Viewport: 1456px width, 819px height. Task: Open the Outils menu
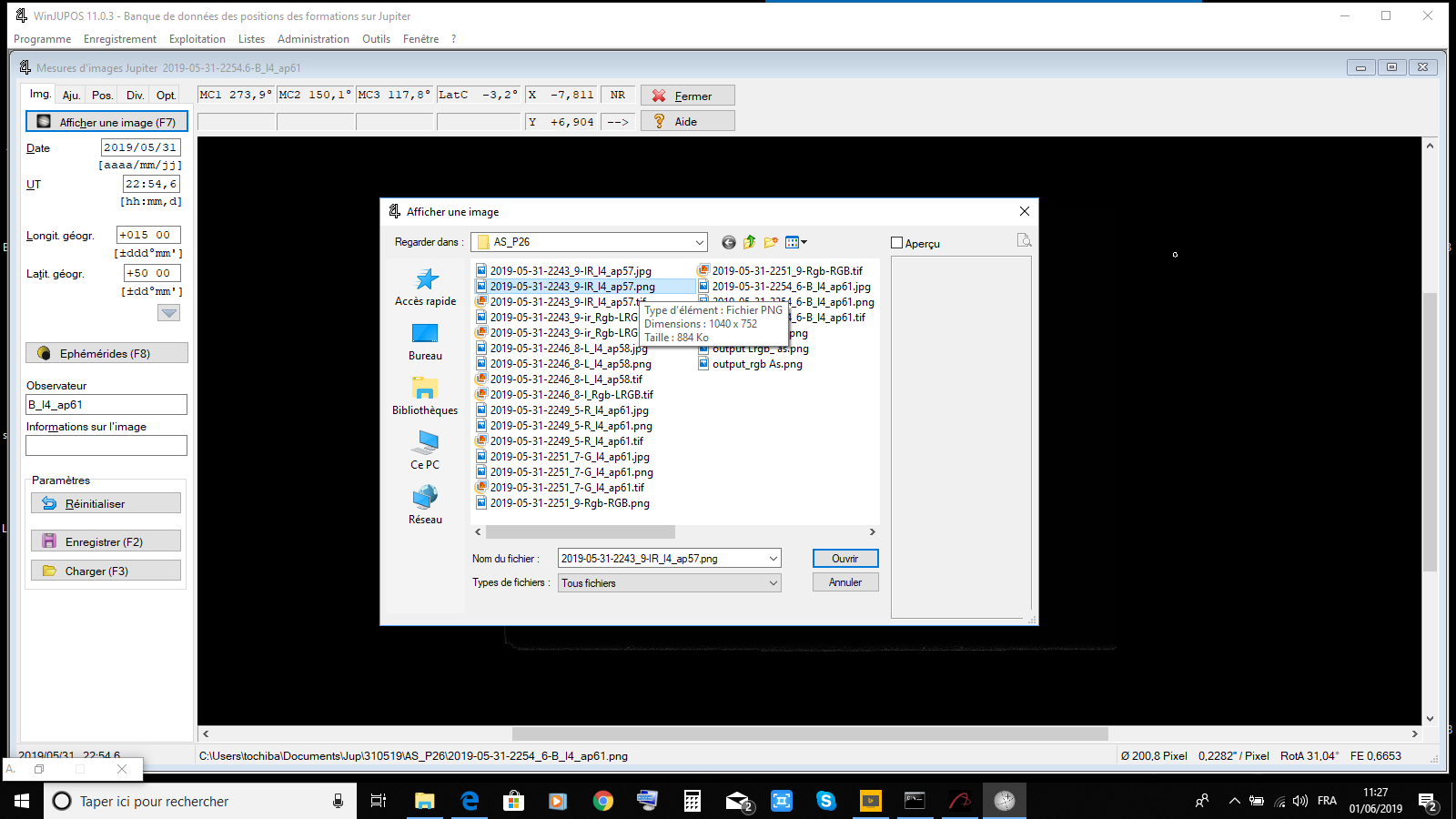click(376, 39)
